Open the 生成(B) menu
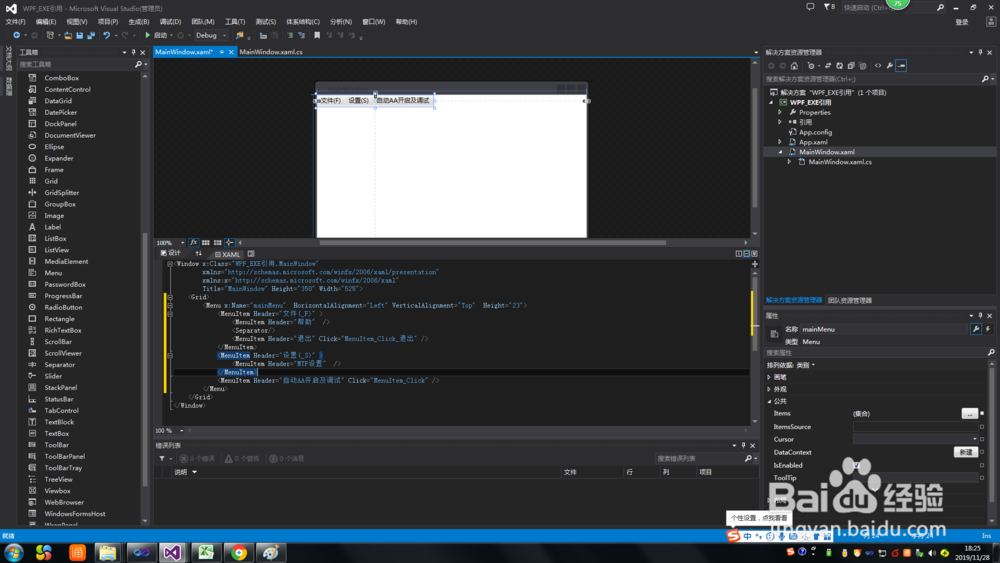The image size is (1000, 563). point(138,22)
